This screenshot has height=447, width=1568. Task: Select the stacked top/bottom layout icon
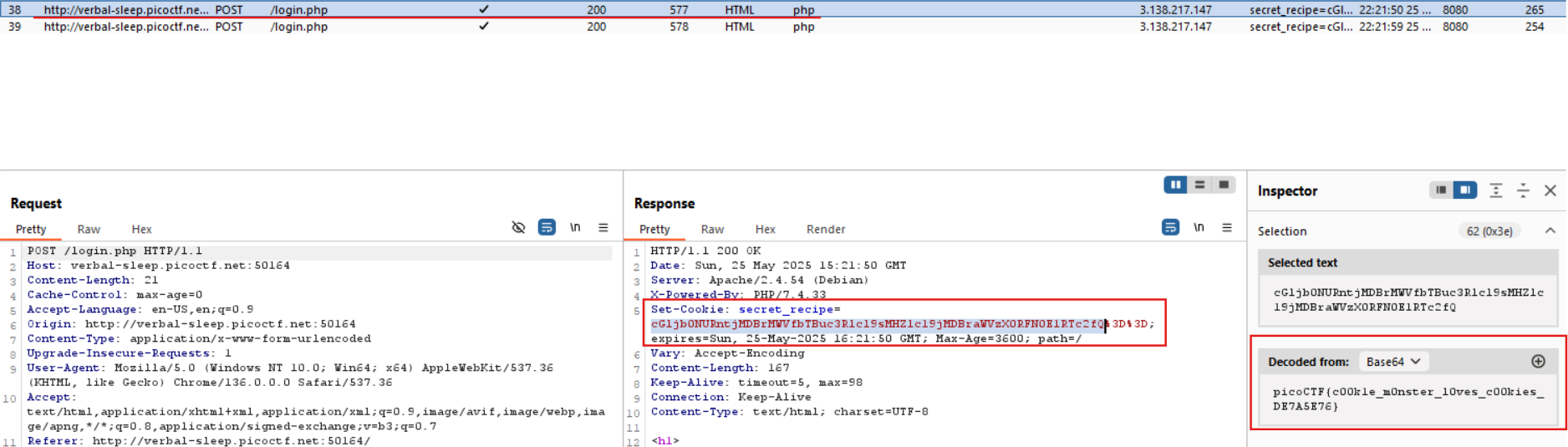[x=1199, y=185]
